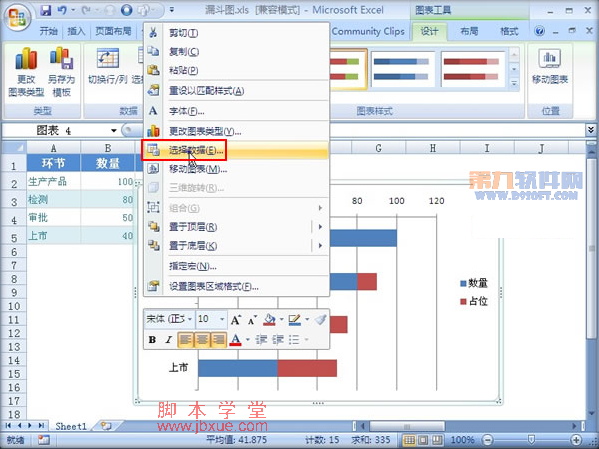Click Reset to Match Style entry
This screenshot has width=599, height=449.
[236, 91]
